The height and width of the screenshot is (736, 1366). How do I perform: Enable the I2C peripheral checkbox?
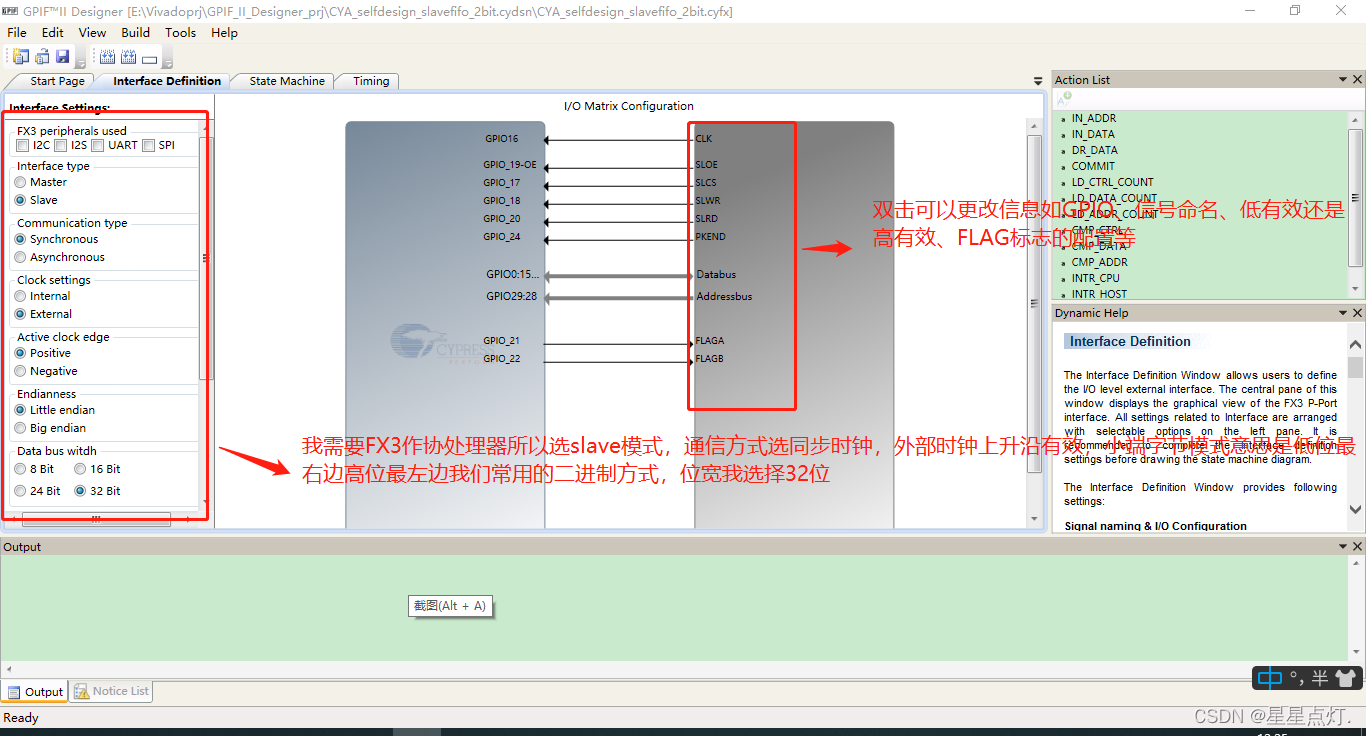22,145
